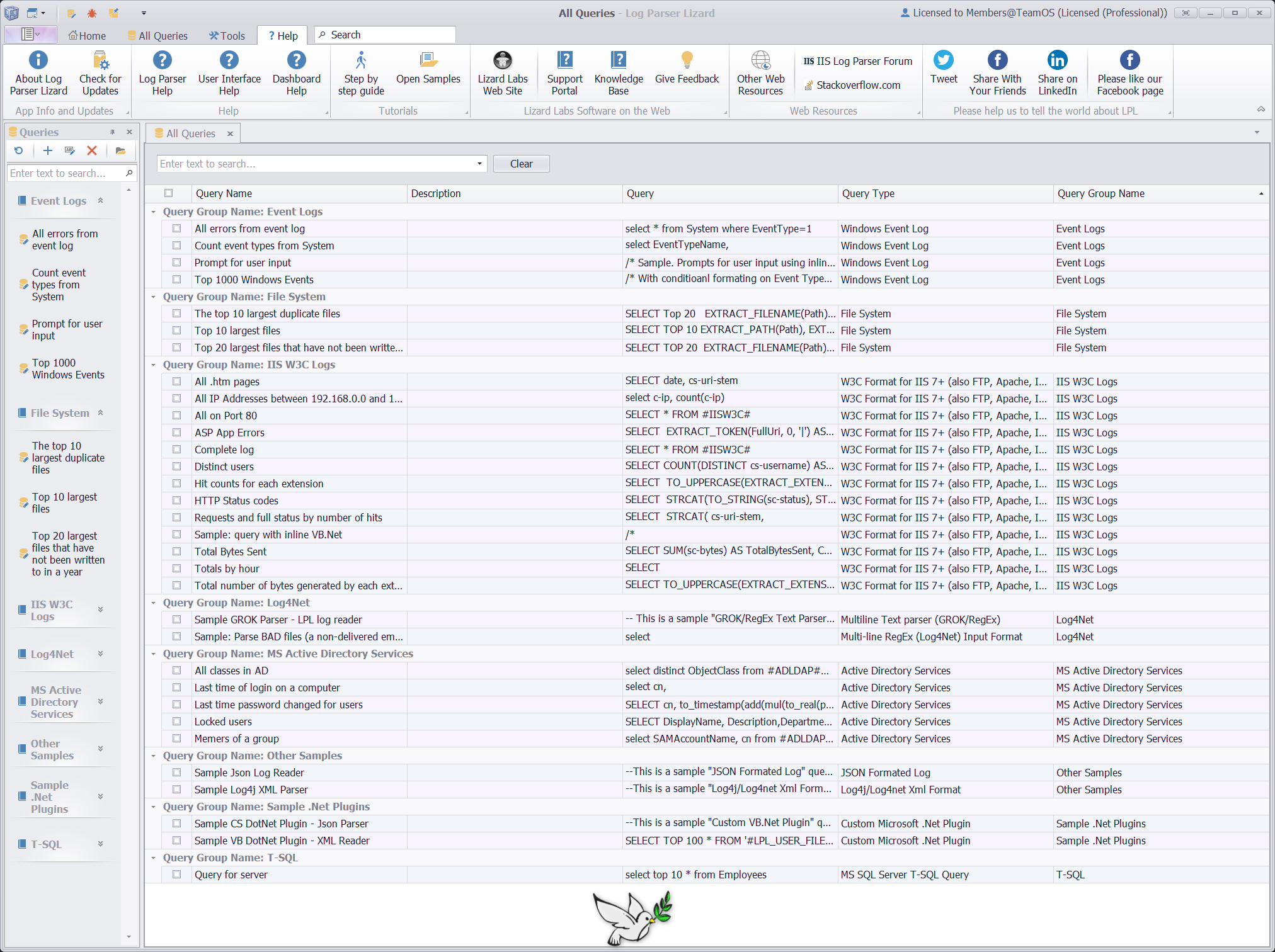Click the Tweet icon
This screenshot has width=1275, height=952.
[x=944, y=60]
